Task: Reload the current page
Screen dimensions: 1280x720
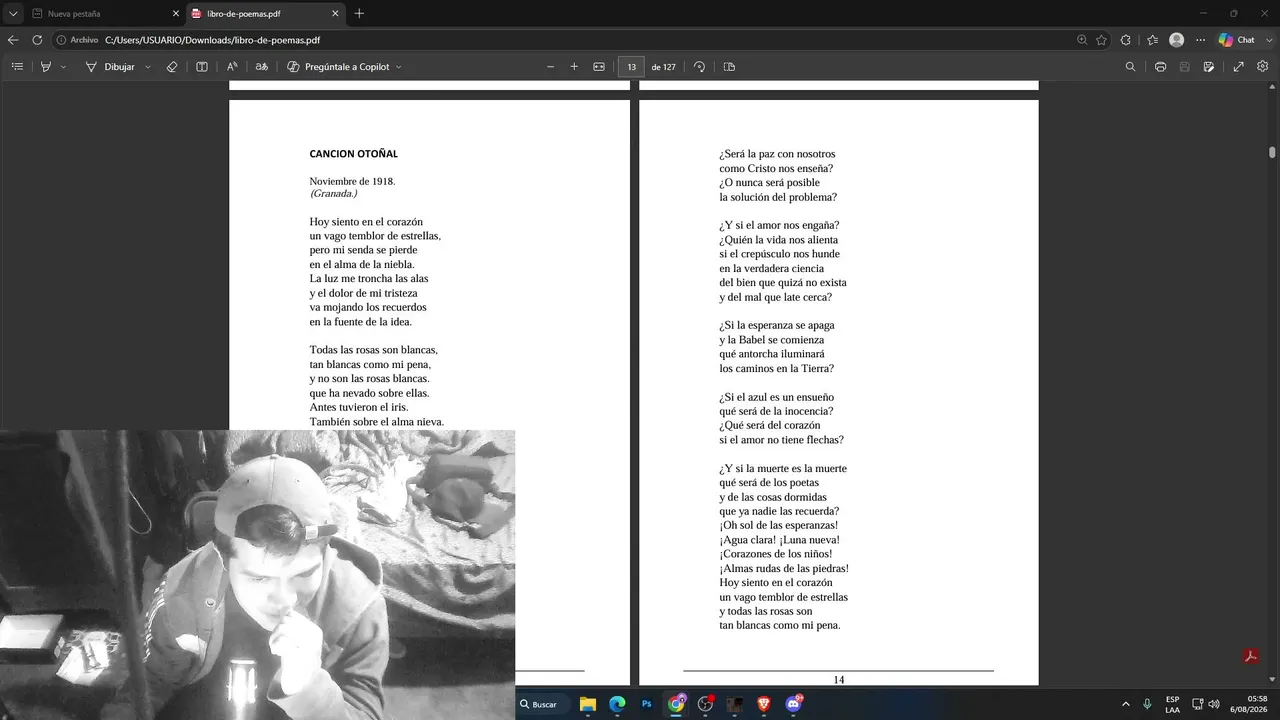Action: pyautogui.click(x=37, y=40)
